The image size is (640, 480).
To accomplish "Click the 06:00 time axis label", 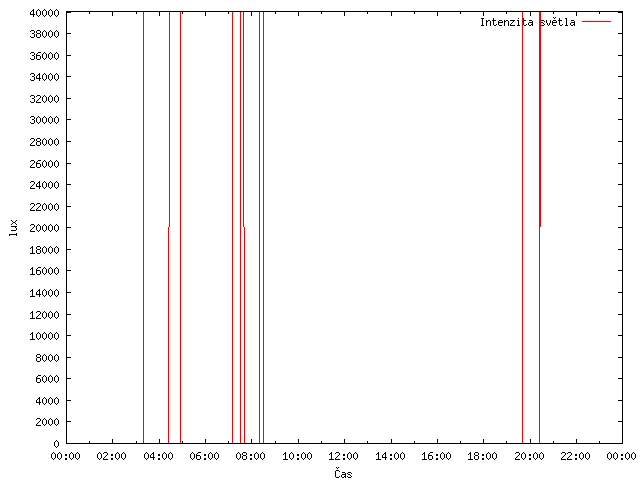I will pyautogui.click(x=204, y=456).
